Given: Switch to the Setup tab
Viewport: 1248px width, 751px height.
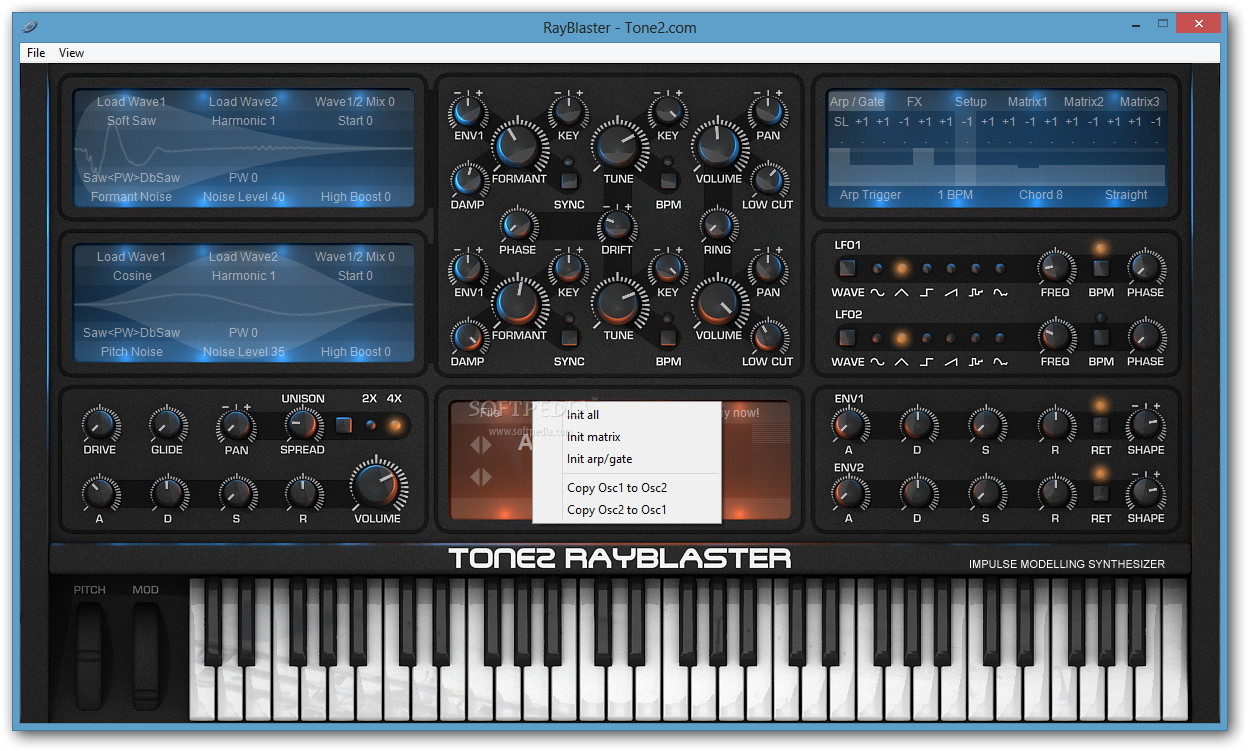Looking at the screenshot, I should tap(970, 102).
